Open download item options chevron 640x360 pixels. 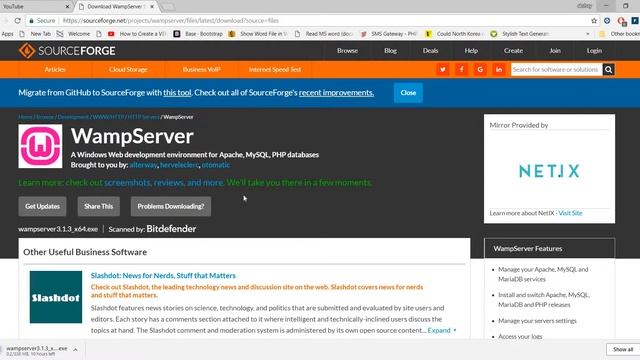tap(76, 350)
